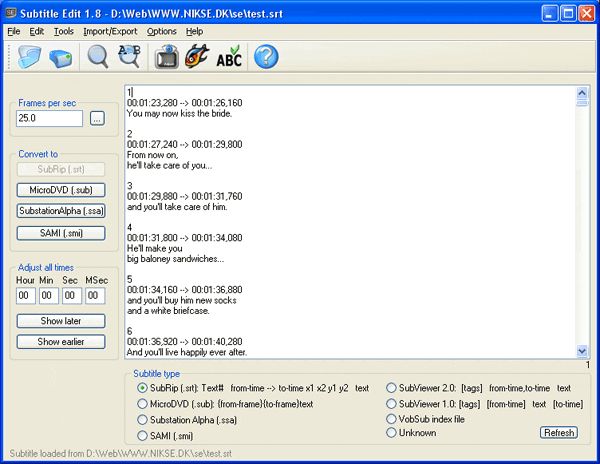
Task: Click the Frames per sec input field
Action: point(49,119)
